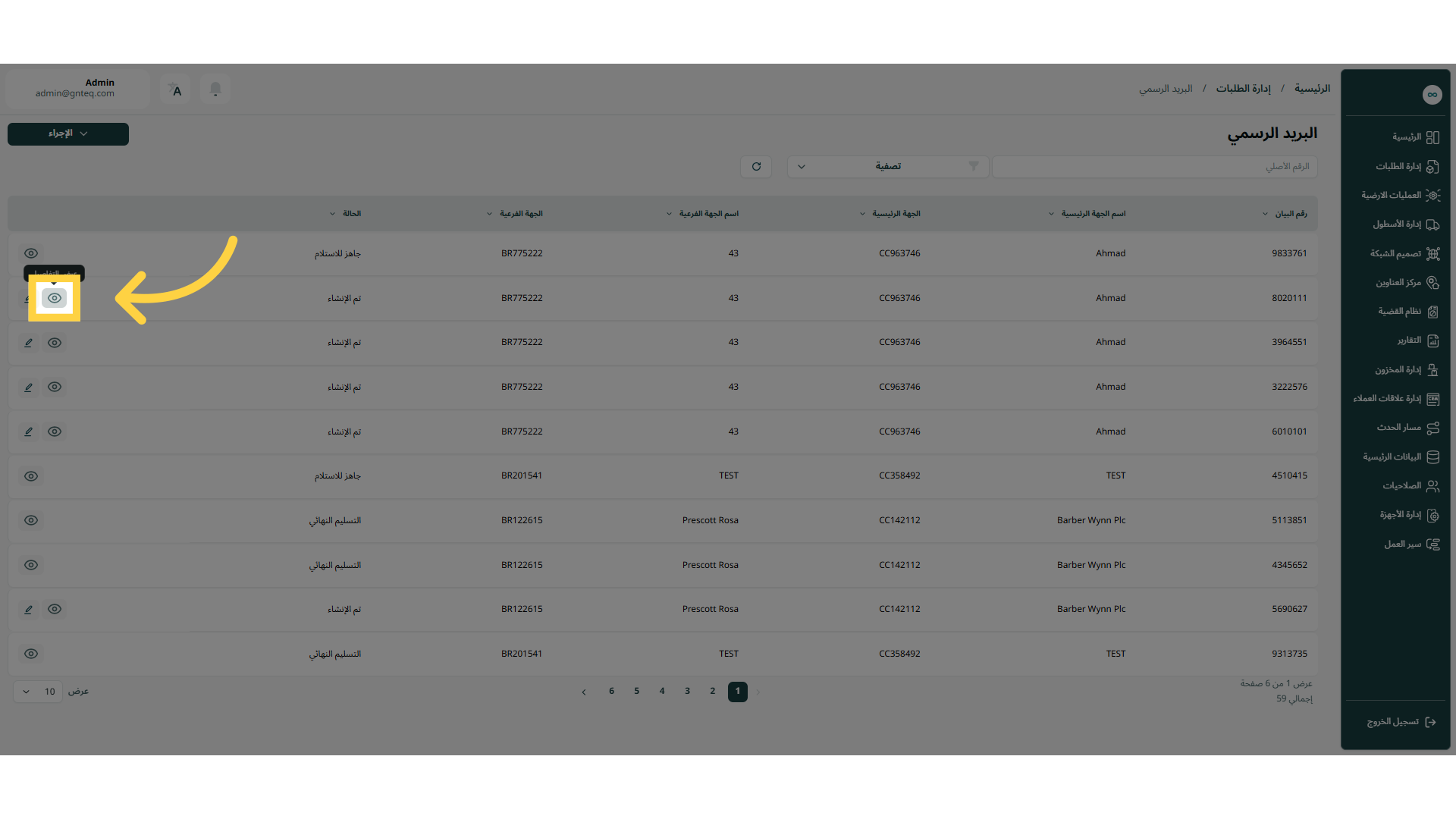
Task: View details of row 8020111
Action: pos(55,298)
